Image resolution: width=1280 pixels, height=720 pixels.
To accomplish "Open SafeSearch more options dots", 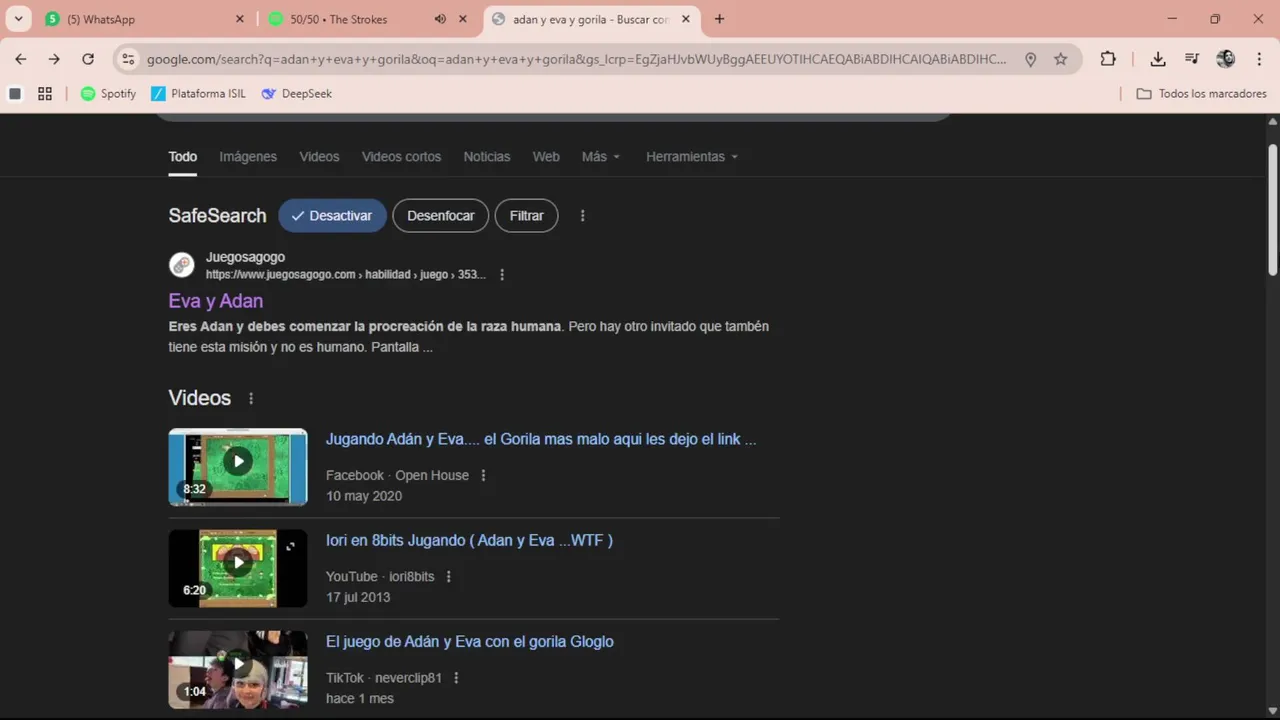I will (582, 216).
